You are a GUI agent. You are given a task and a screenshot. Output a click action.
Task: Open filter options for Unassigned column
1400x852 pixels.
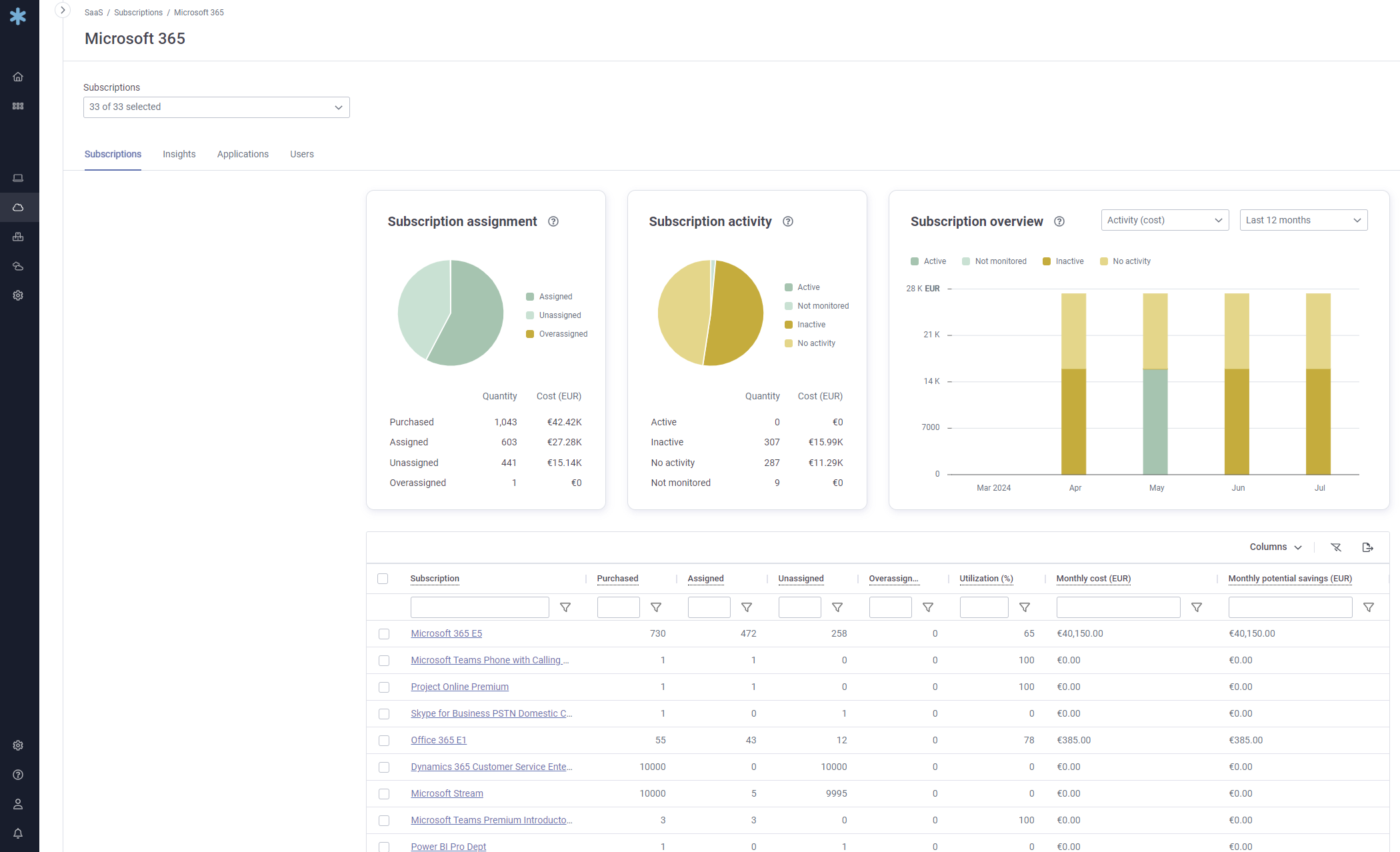pos(837,607)
